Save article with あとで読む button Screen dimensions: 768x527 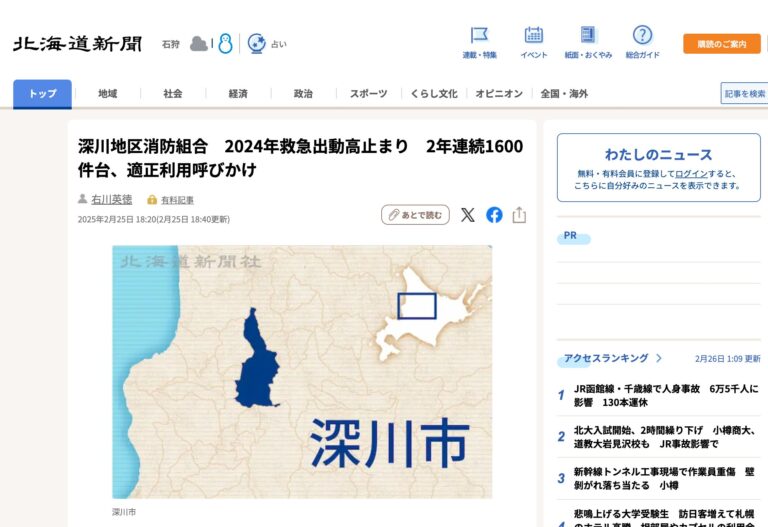click(415, 215)
